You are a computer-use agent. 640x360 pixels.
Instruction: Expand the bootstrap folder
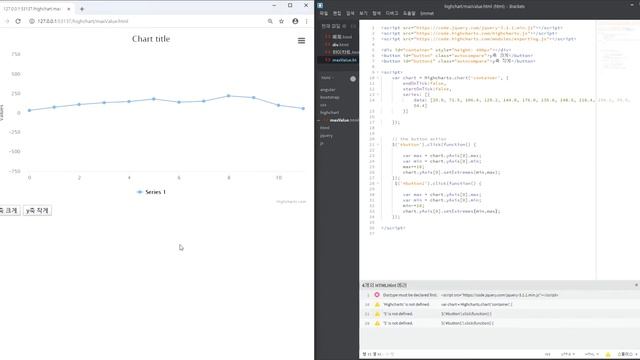[330, 98]
